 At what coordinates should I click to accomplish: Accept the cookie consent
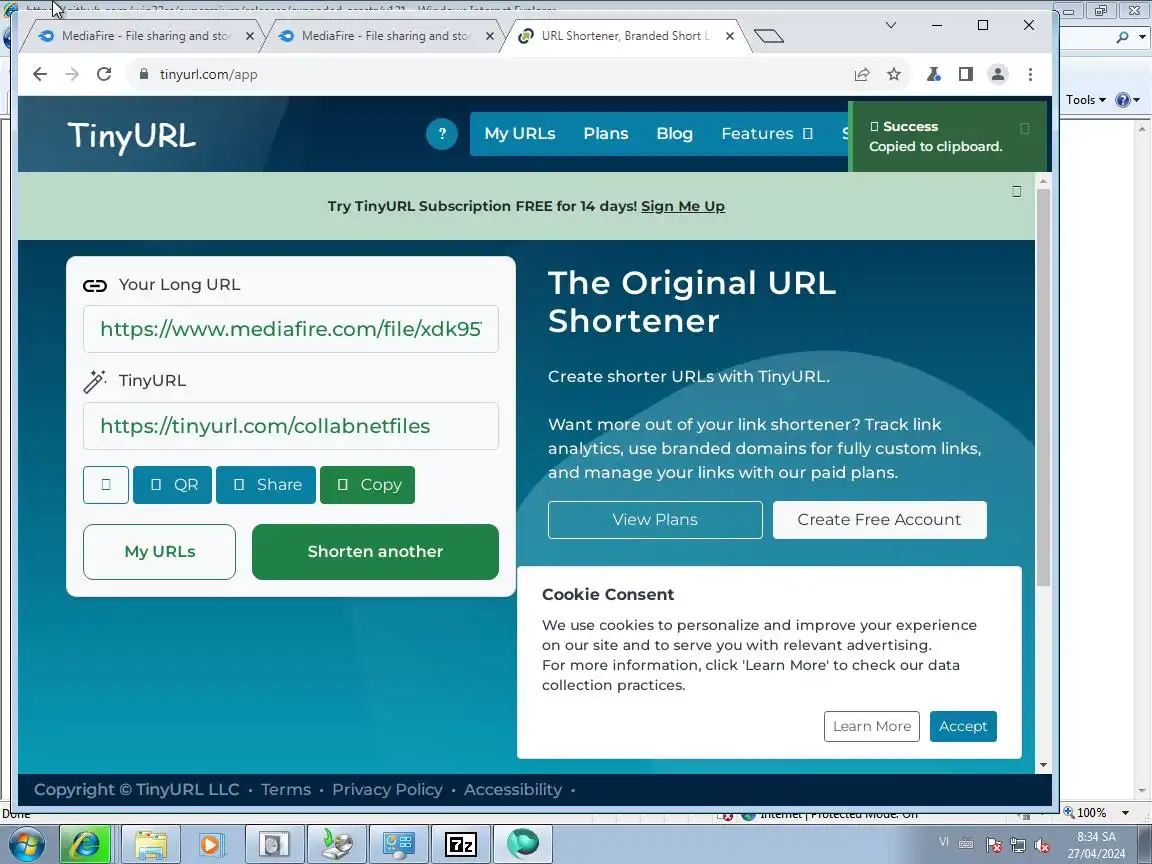click(963, 727)
